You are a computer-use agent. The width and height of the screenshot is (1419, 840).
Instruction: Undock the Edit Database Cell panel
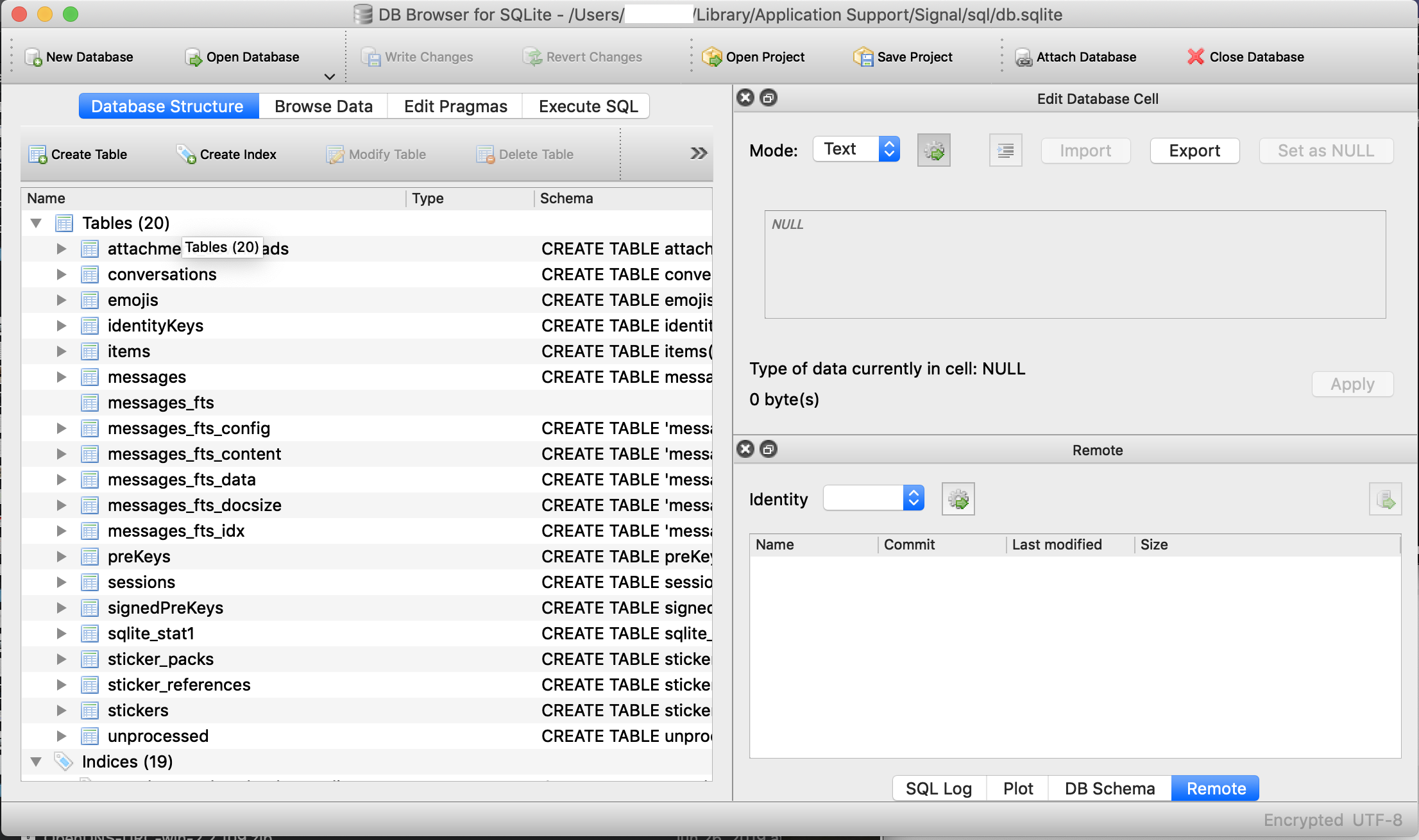tap(768, 97)
